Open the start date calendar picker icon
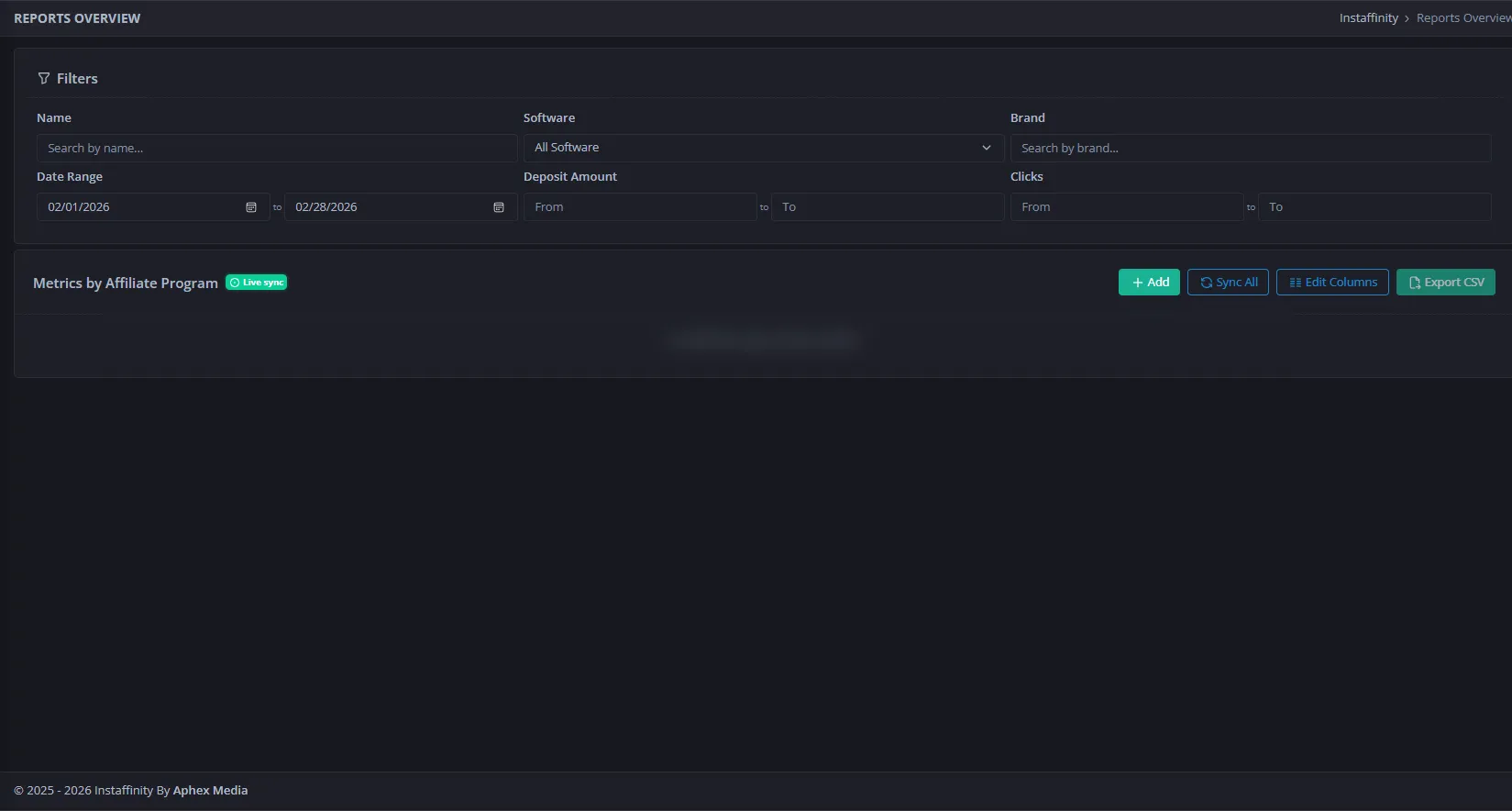Screen dimensions: 1512x811 pos(251,207)
